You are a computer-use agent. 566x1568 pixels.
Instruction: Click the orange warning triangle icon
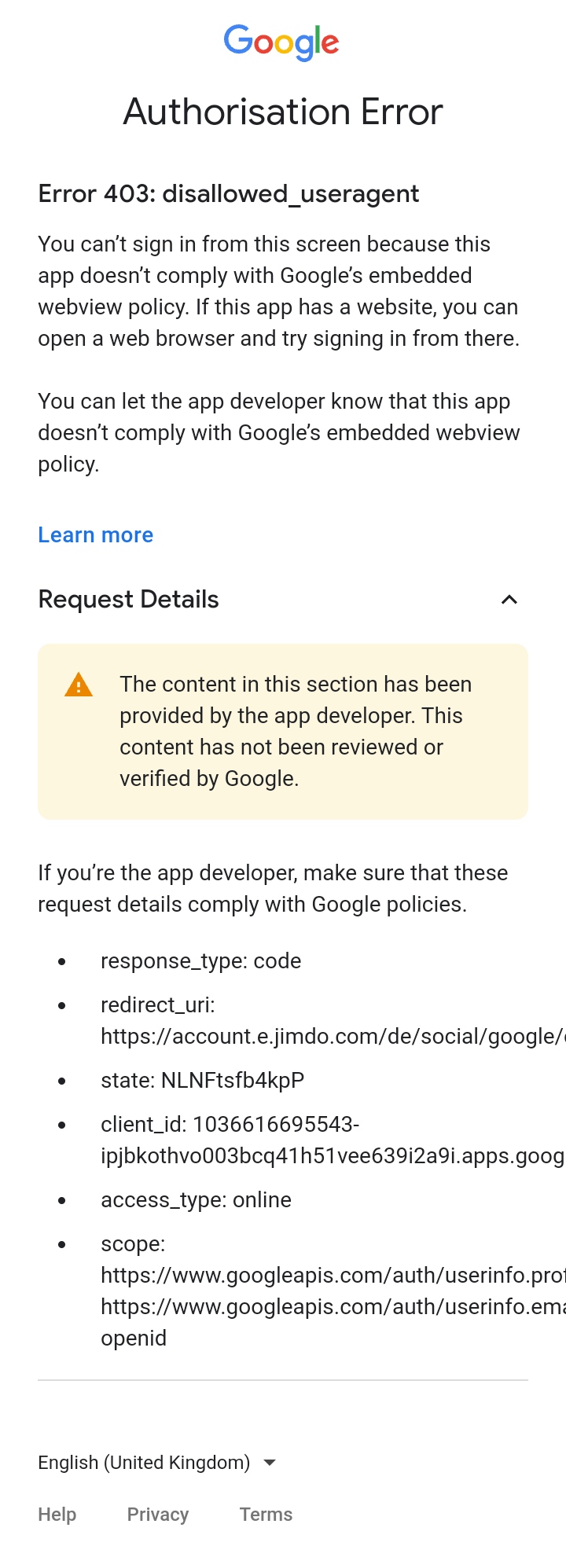click(78, 685)
